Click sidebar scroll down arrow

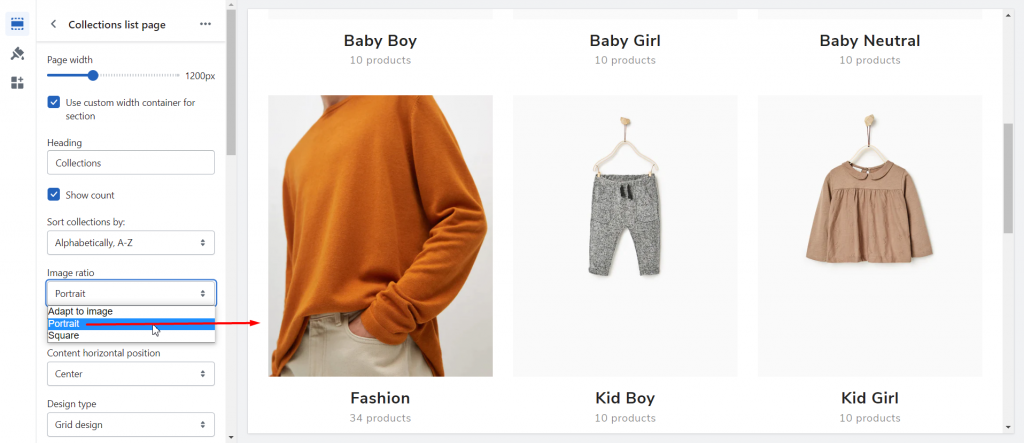coord(231,437)
